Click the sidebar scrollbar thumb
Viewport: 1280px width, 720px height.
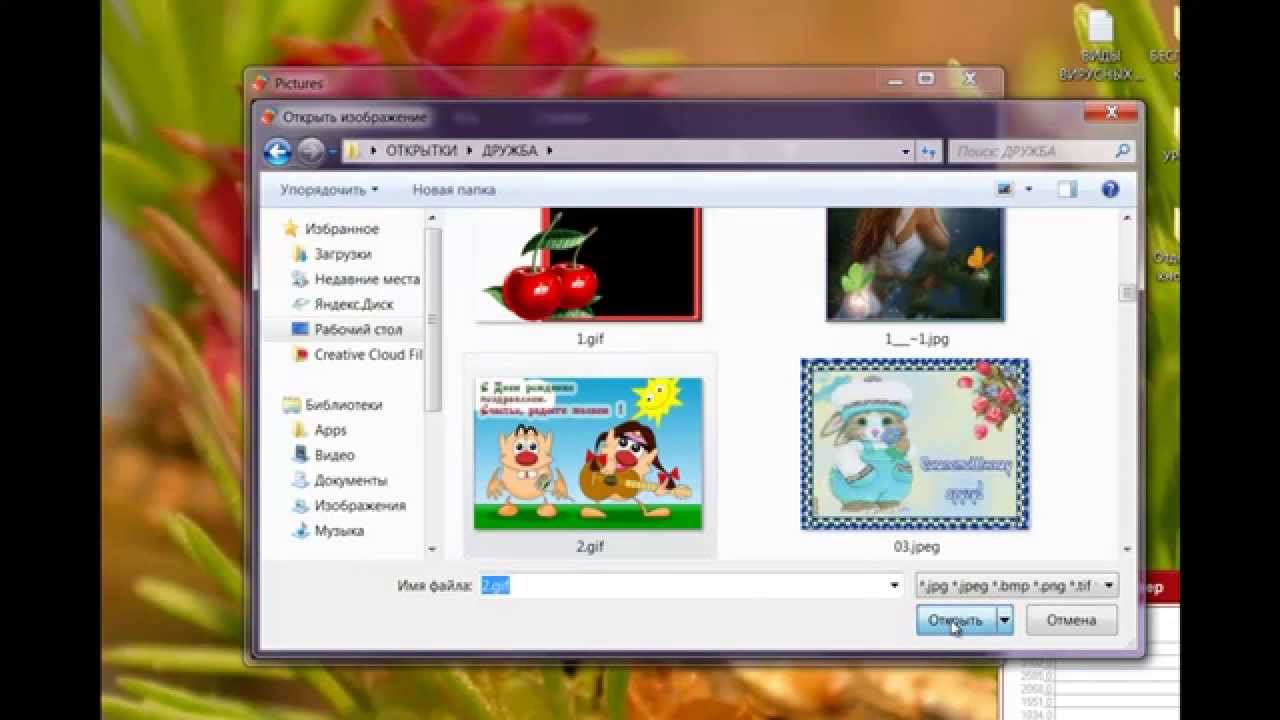(x=433, y=320)
